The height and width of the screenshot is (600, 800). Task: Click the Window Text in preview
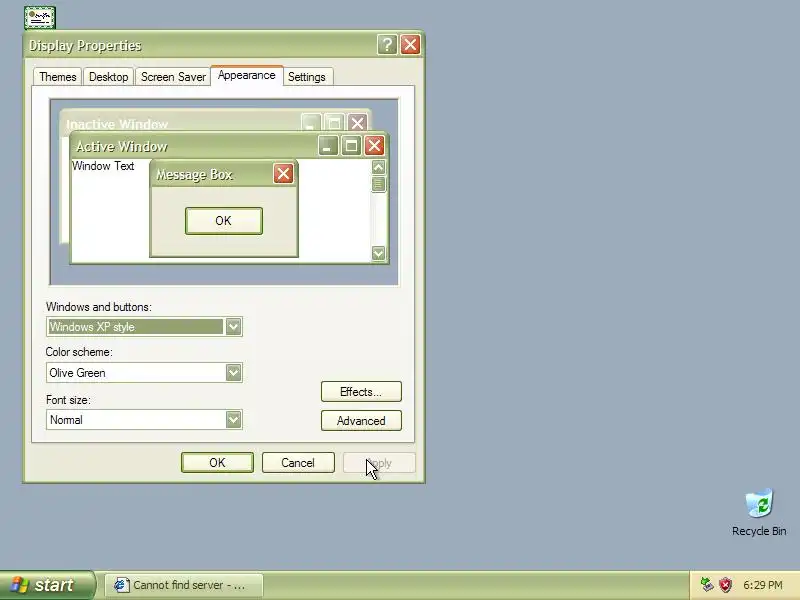click(103, 166)
